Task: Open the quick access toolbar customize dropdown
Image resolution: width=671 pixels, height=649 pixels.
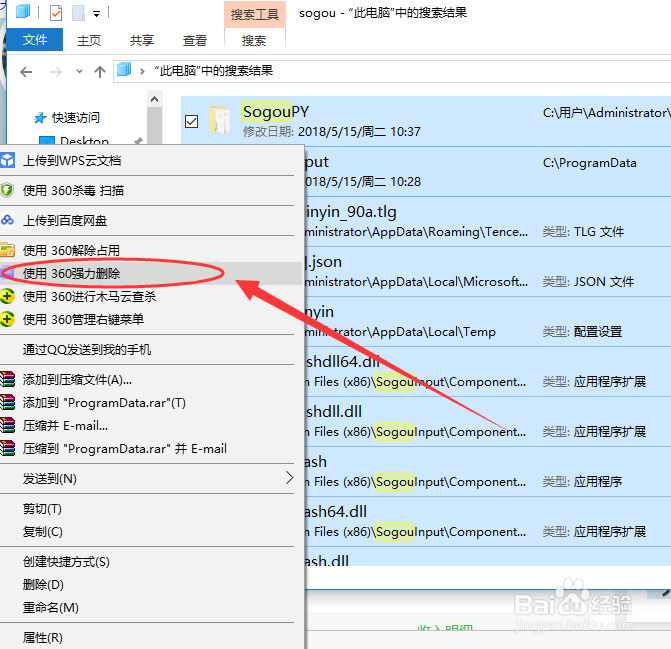Action: coord(96,14)
